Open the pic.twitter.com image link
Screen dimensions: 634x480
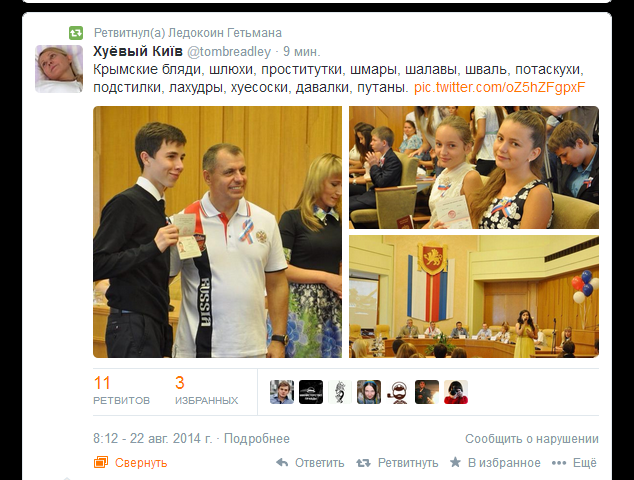499,87
